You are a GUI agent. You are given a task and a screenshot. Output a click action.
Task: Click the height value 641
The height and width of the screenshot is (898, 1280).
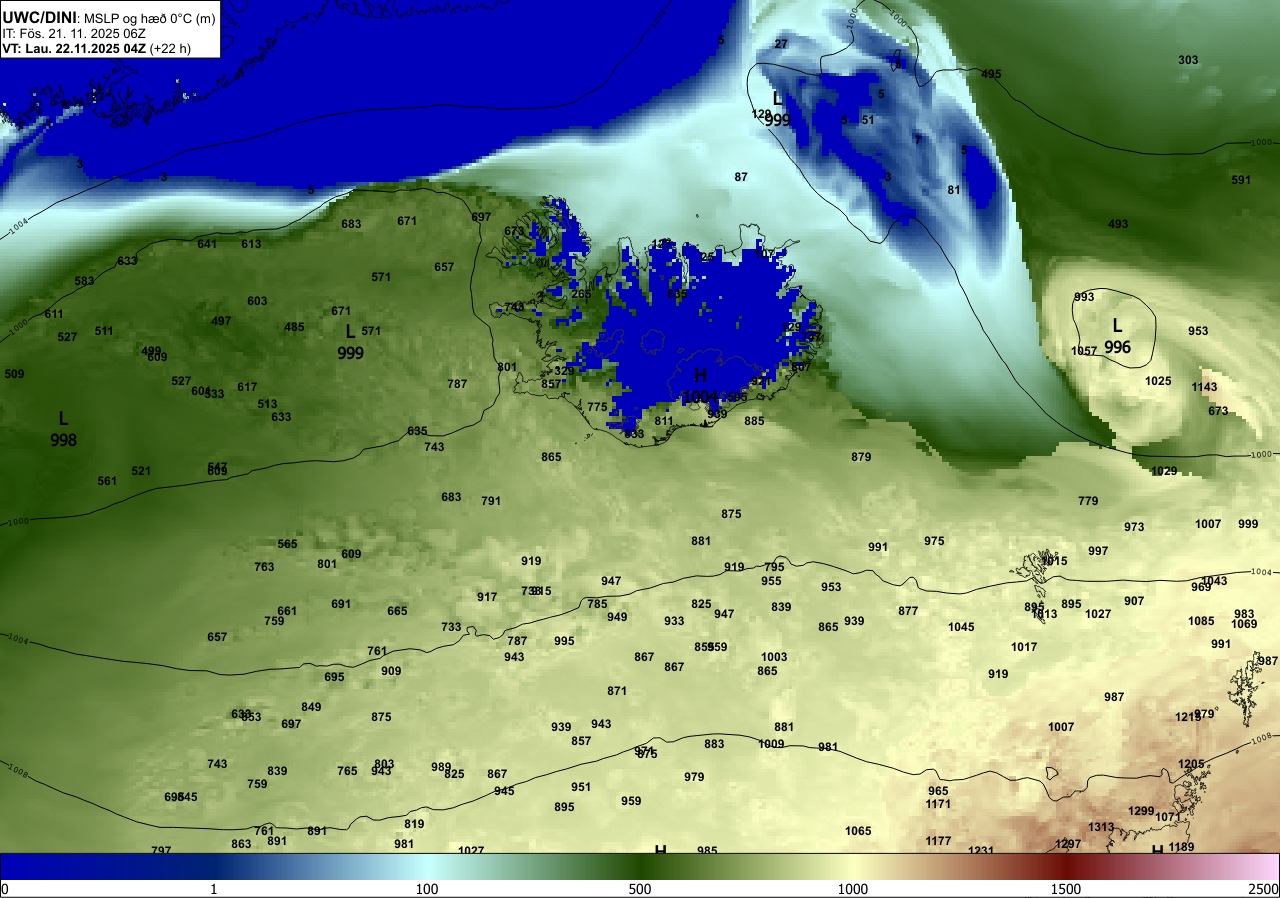pos(207,244)
